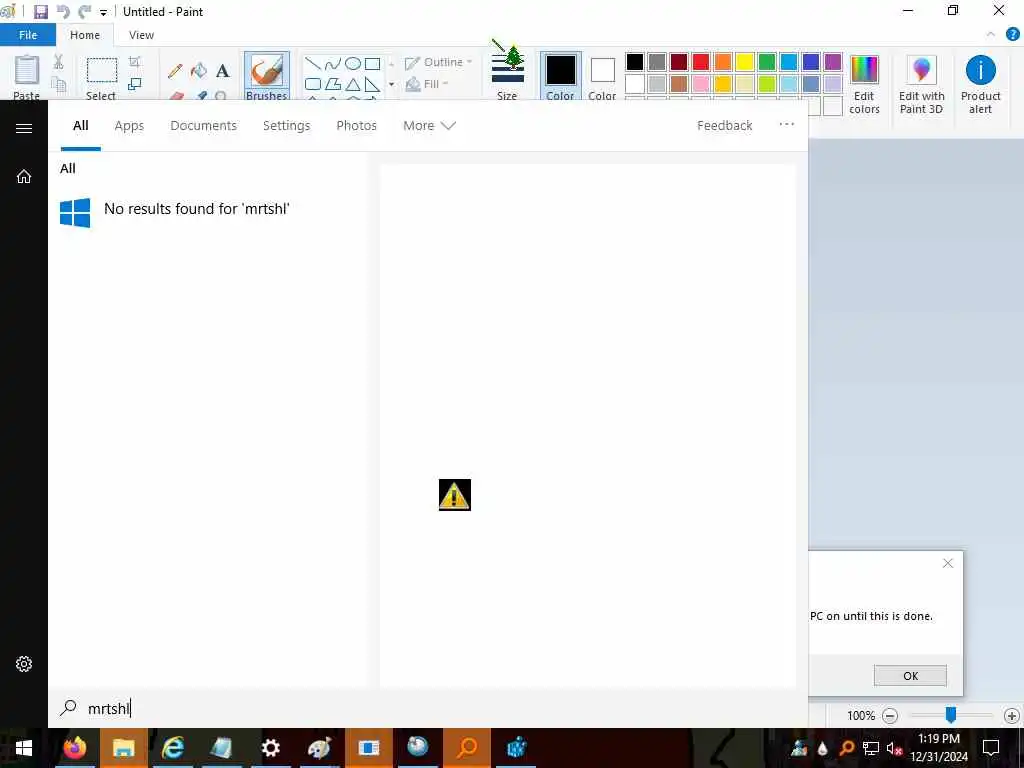
Task: Pick the straight Line shape
Action: coord(313,63)
